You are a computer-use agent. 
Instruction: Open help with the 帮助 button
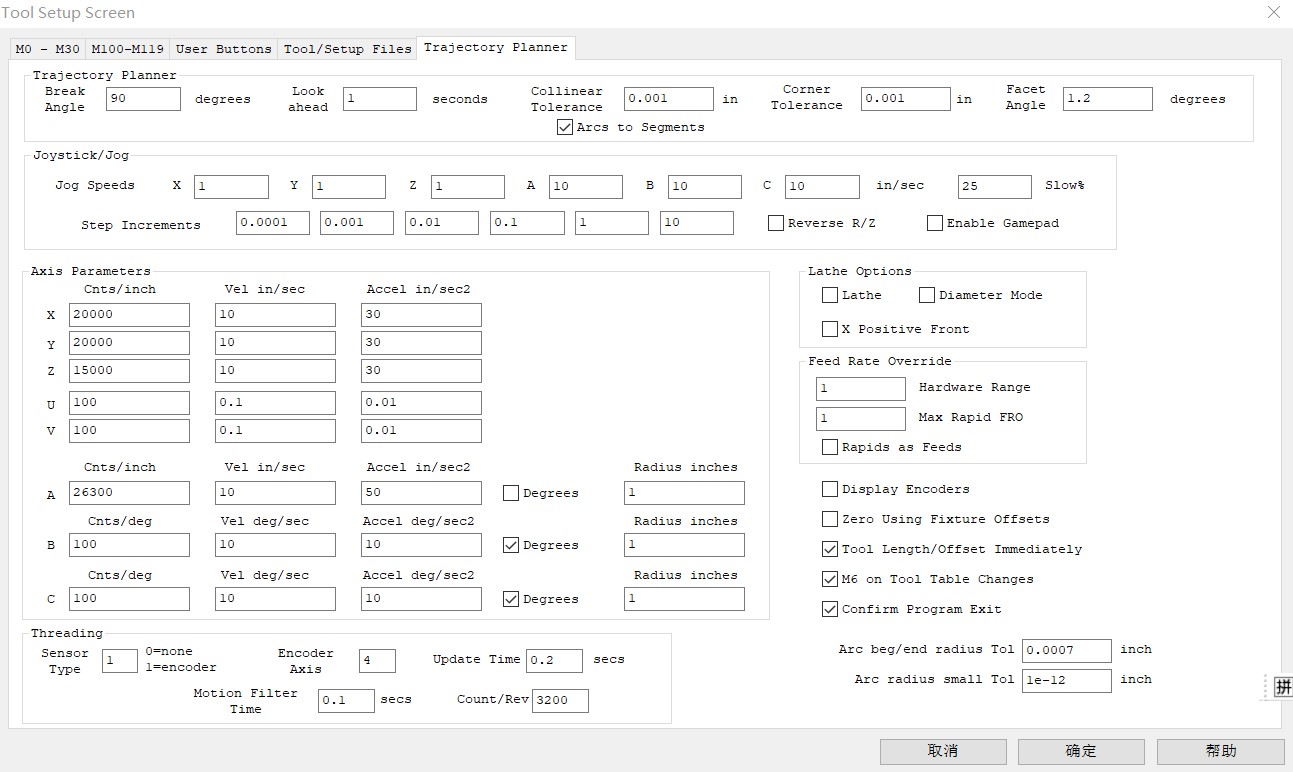[1220, 751]
